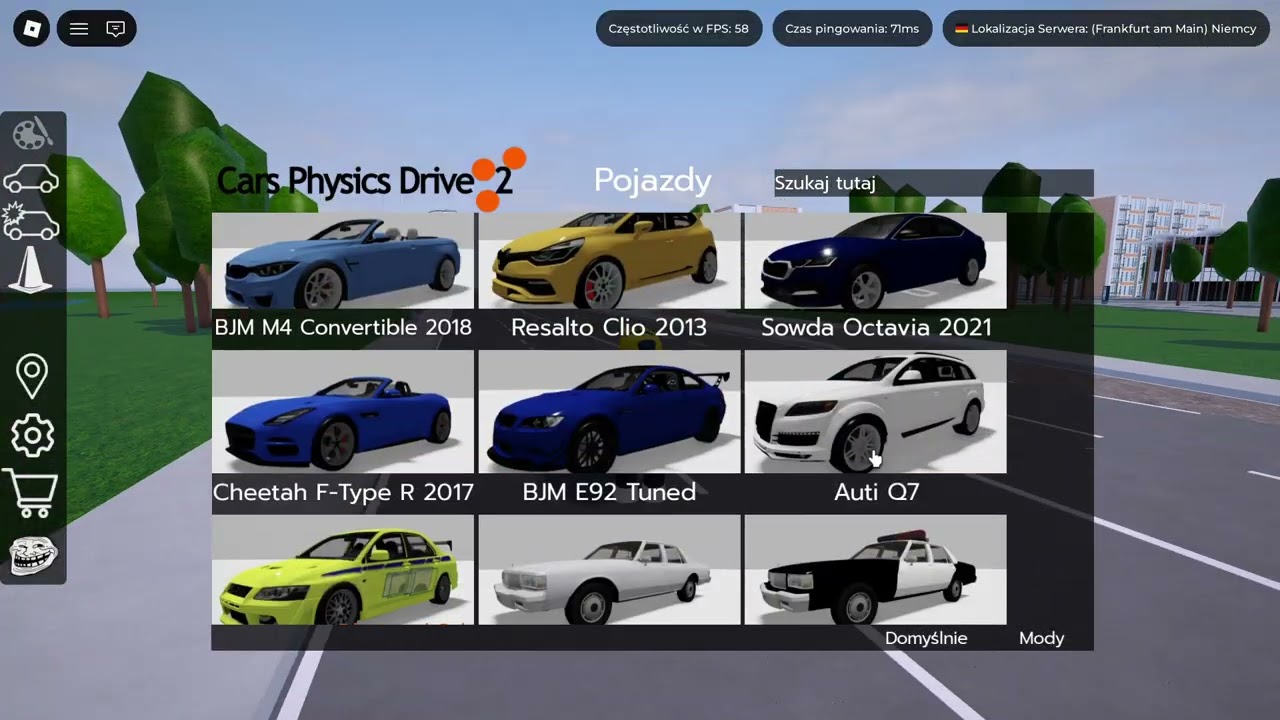Click the 'BJM M4 Convertible 2018' label
Viewport: 1280px width, 720px height.
click(343, 327)
